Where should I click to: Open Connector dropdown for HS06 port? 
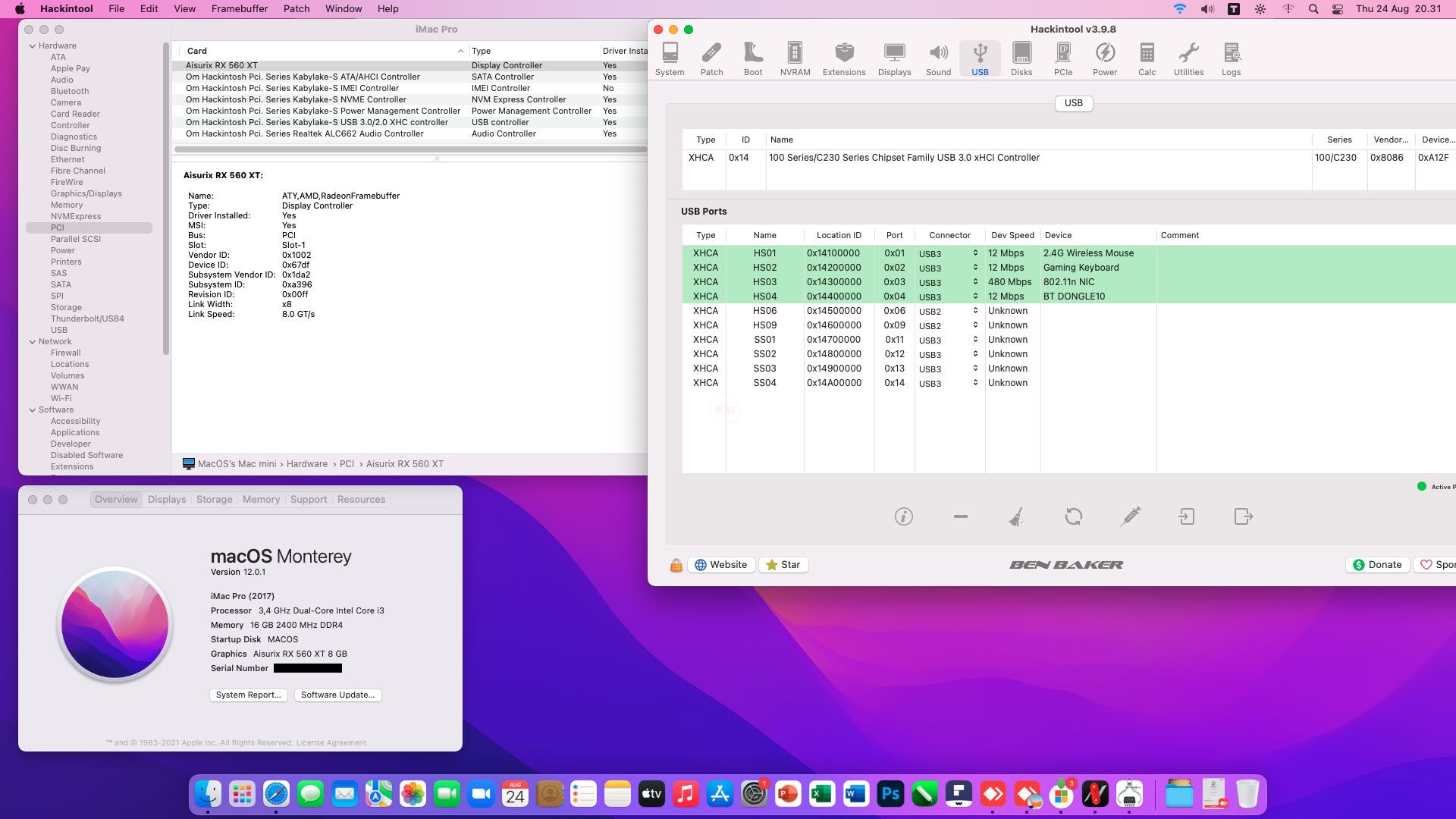click(949, 311)
